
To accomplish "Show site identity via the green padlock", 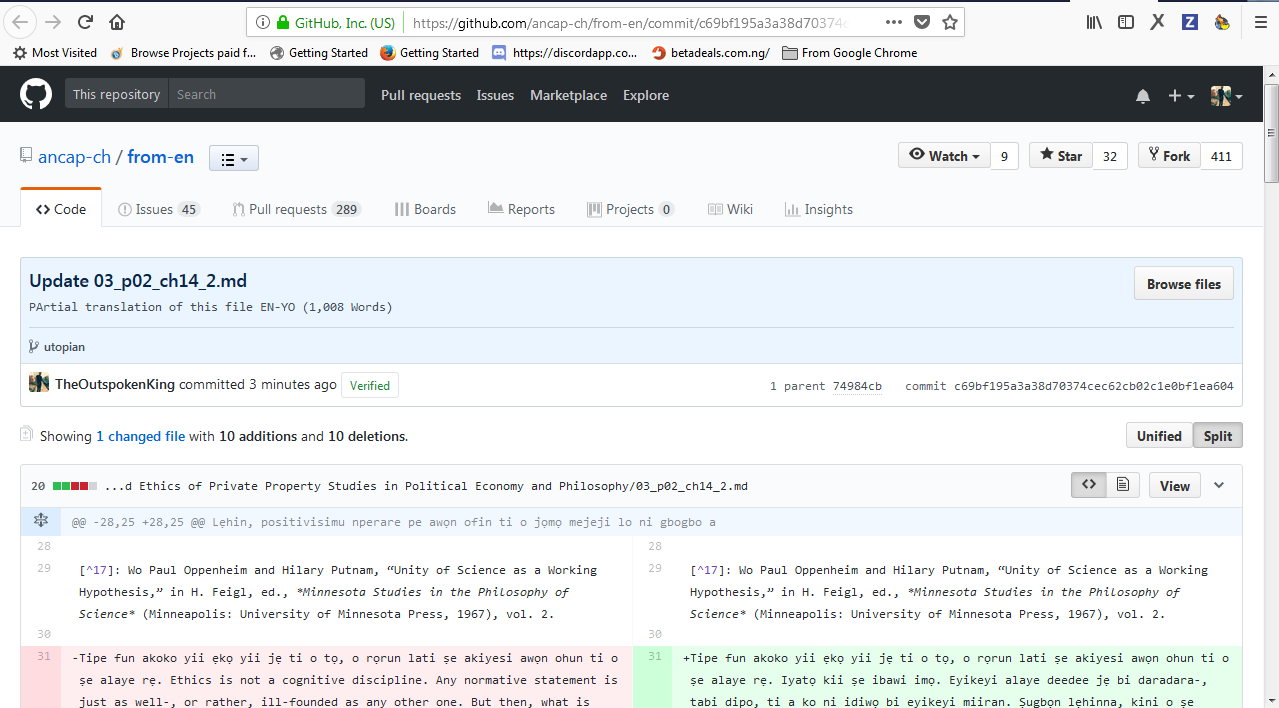I will pyautogui.click(x=283, y=22).
